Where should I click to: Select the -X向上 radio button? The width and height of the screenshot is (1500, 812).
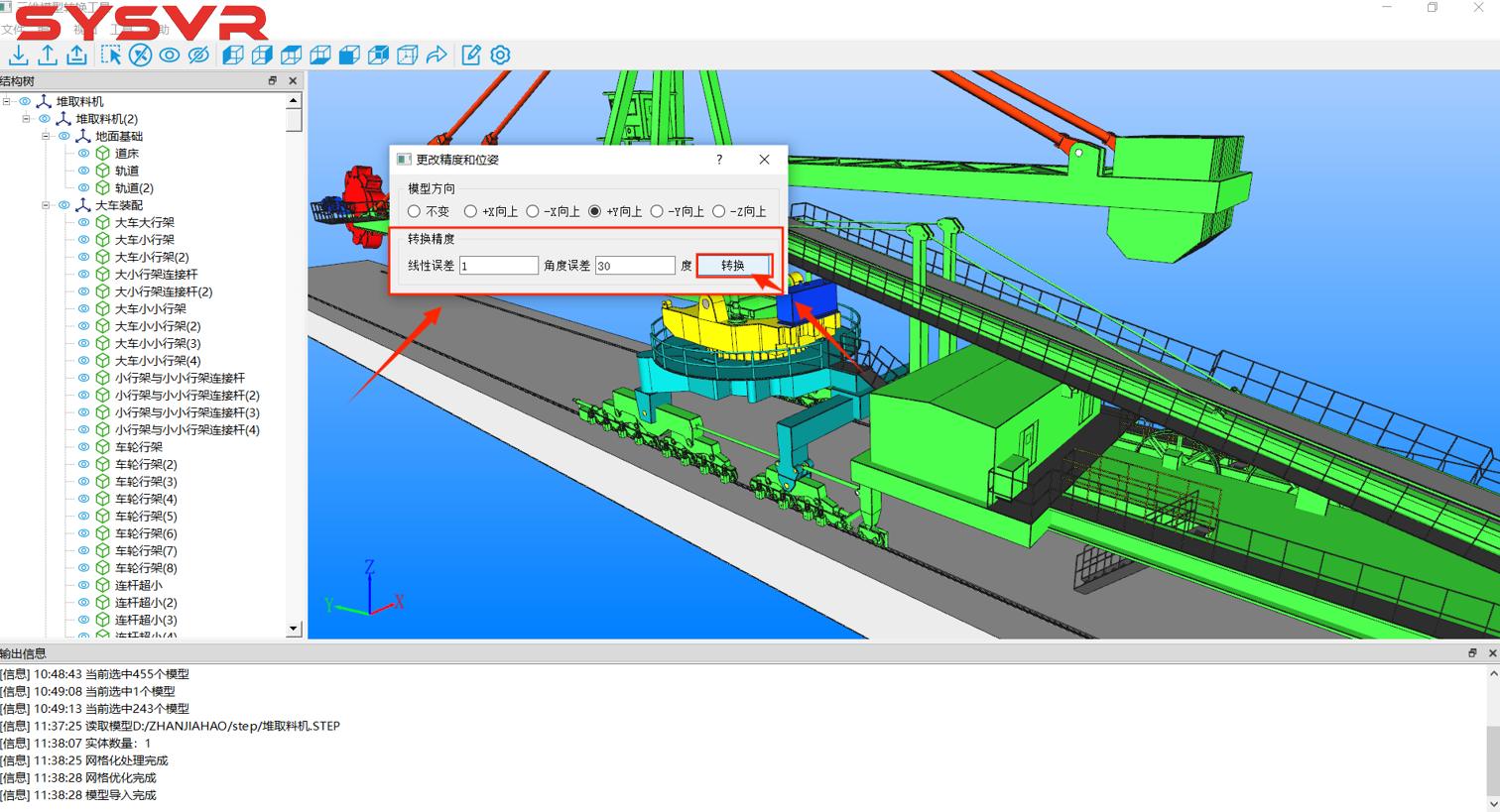(533, 211)
